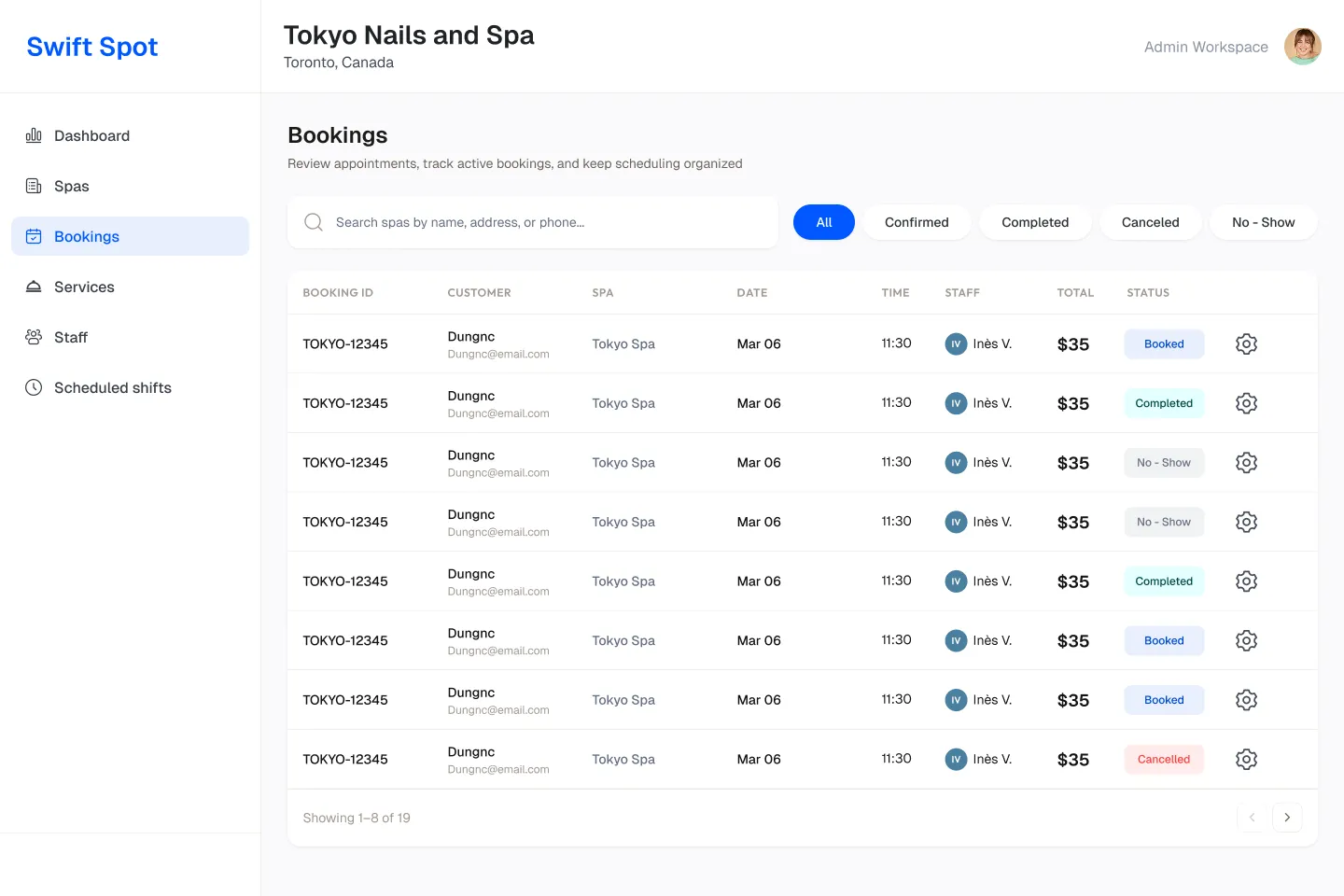
Task: Go to next page of bookings
Action: coord(1287,818)
